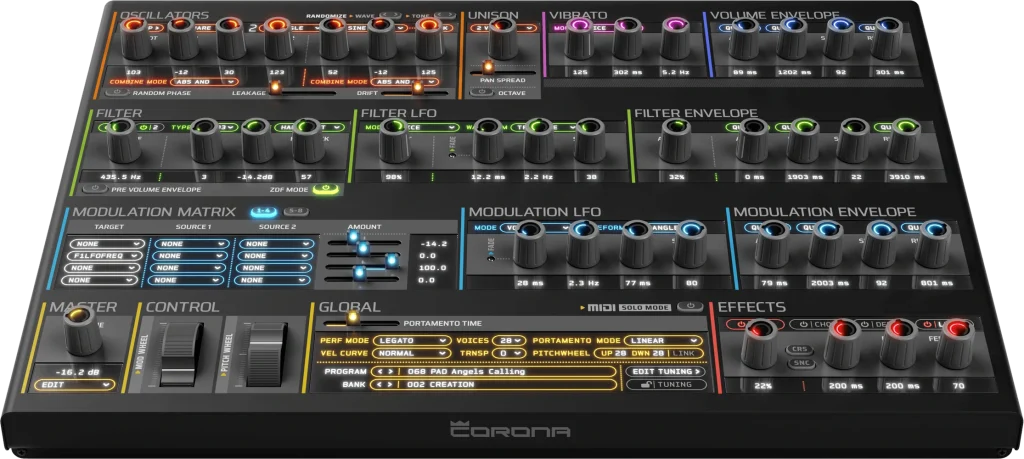The width and height of the screenshot is (1024, 459).
Task: Click the amount slider showing 100.0
Action: click(391, 261)
